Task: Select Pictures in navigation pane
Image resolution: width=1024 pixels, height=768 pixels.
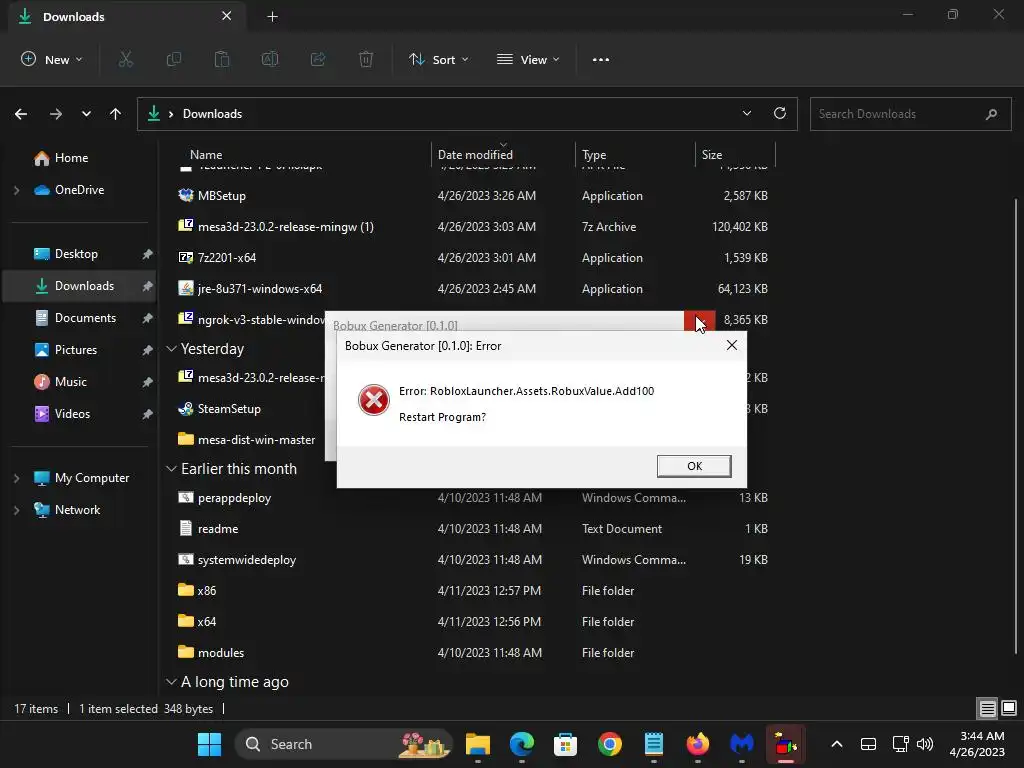Action: pos(79,350)
